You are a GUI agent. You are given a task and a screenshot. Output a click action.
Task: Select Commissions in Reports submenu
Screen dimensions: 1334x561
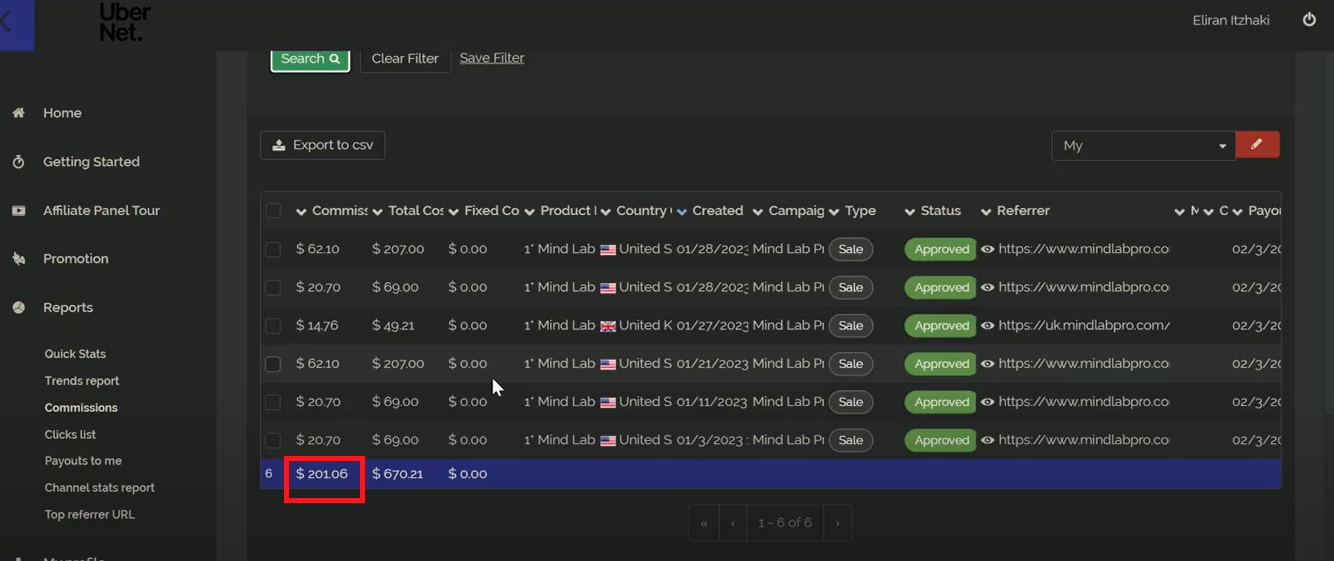pos(81,408)
